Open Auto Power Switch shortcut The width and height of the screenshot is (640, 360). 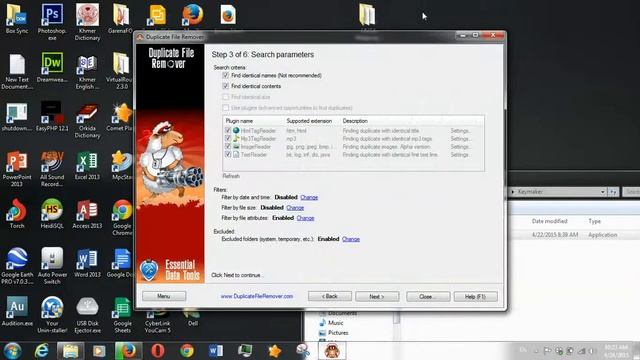click(x=52, y=266)
